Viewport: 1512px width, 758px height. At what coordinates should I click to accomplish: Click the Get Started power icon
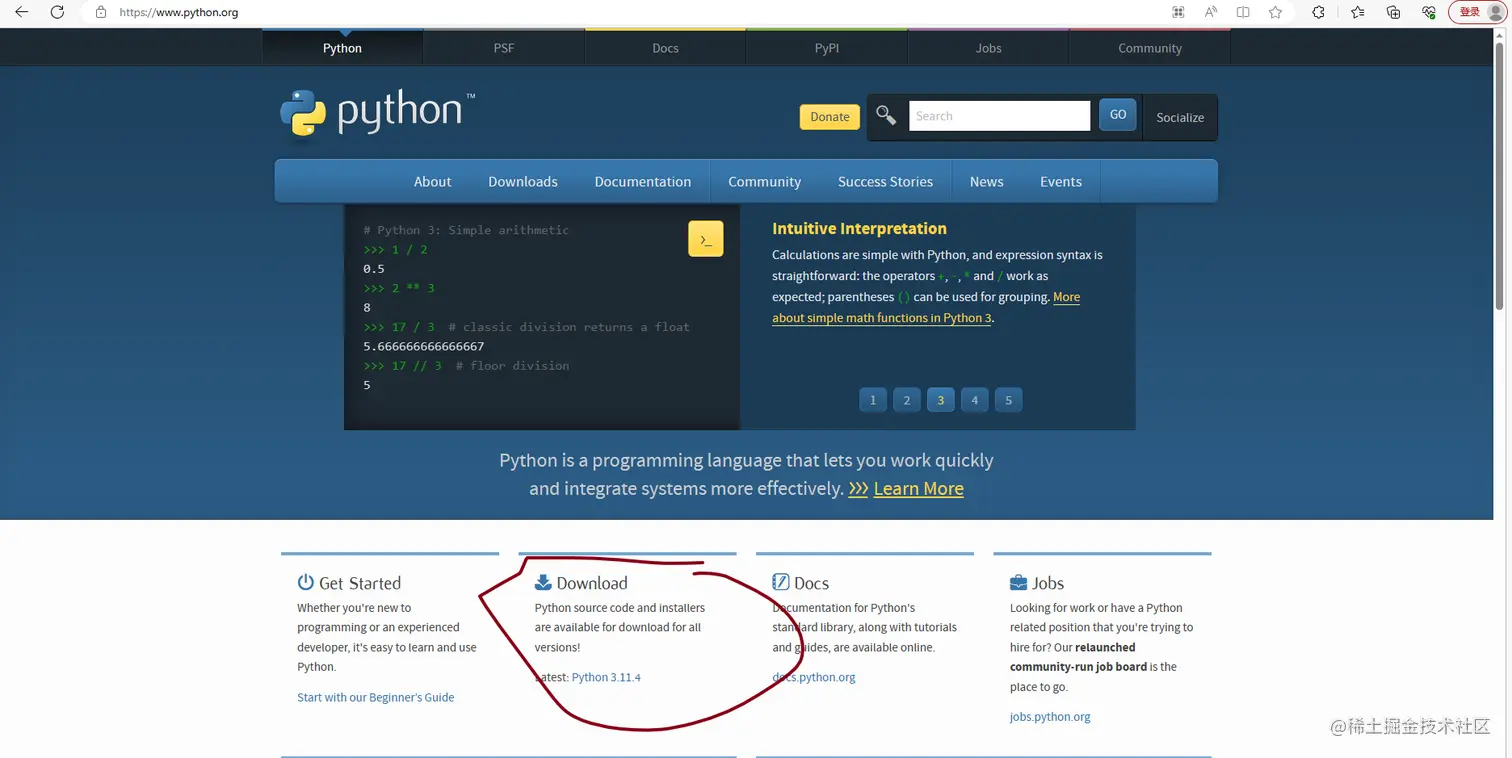[305, 582]
